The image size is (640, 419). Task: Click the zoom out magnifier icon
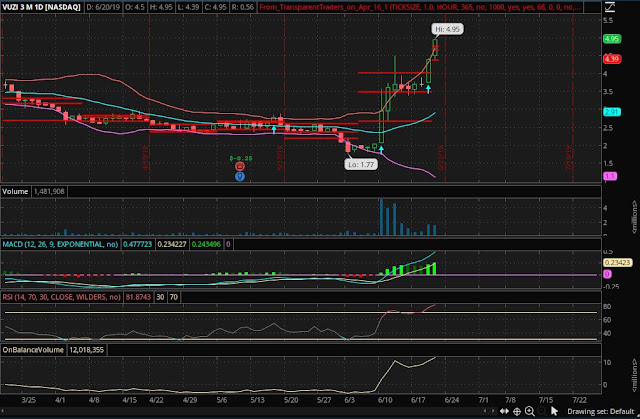coord(542,411)
